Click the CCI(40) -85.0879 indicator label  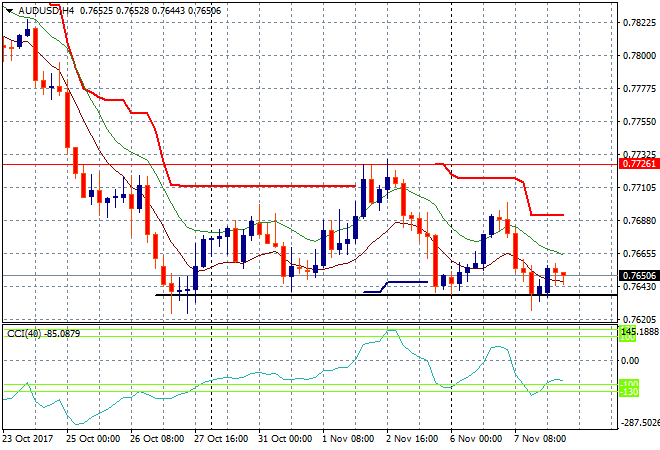(44, 334)
